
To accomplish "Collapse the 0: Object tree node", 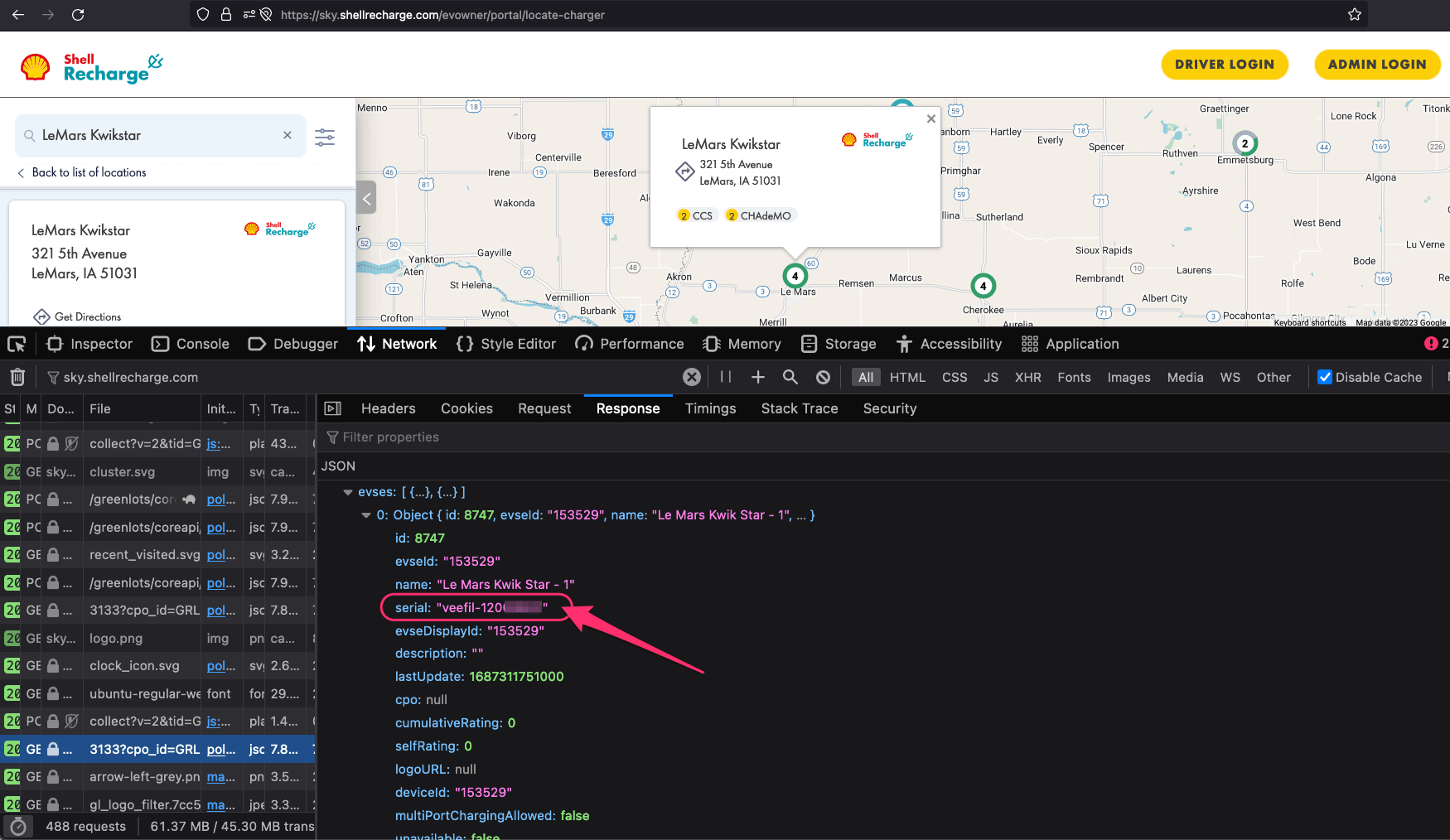I will [366, 515].
